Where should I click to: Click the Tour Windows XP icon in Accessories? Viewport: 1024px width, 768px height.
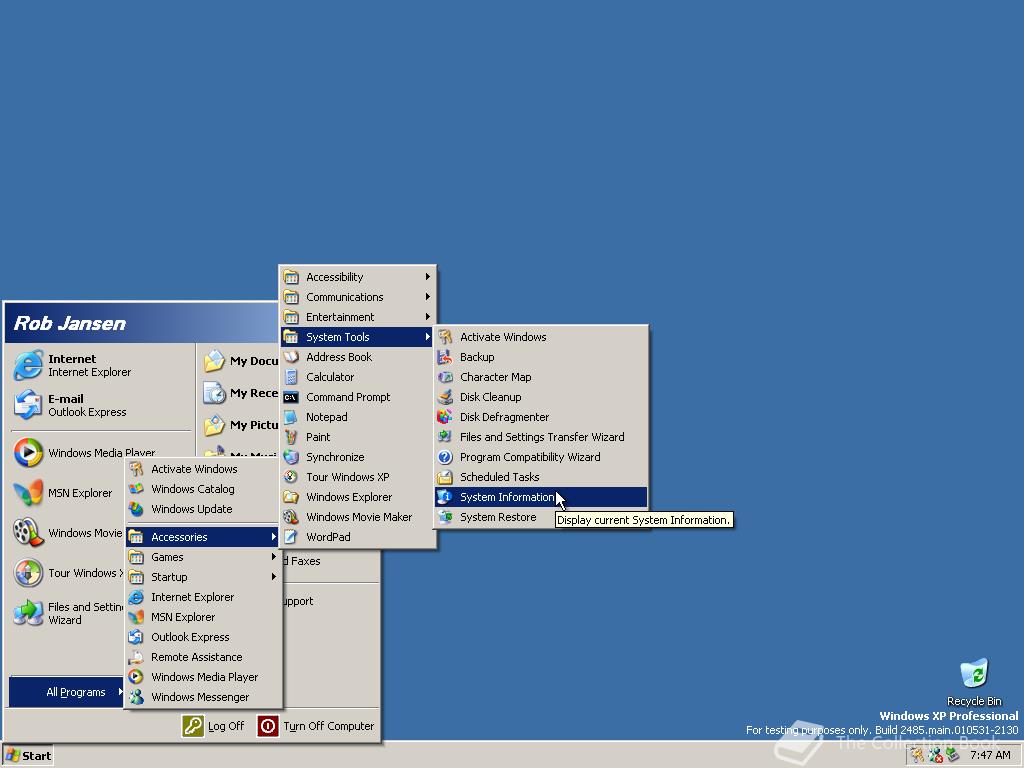click(291, 477)
